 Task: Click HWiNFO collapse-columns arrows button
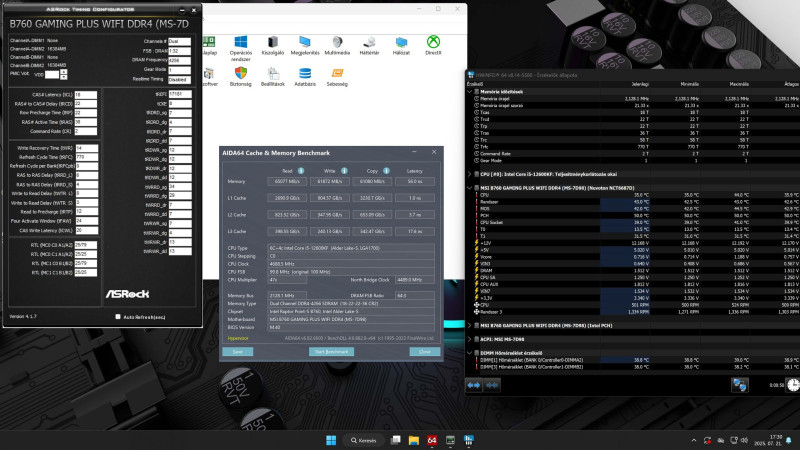(x=492, y=385)
